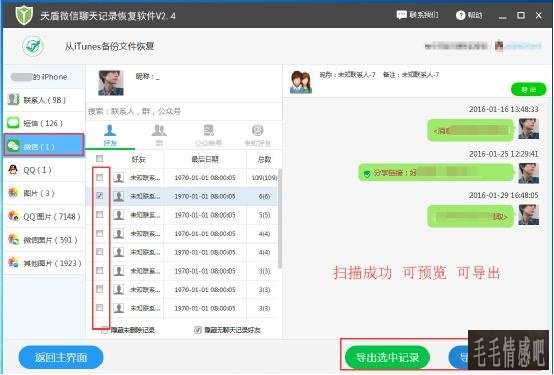554x375 pixels.
Task: Click the timestamp 2016-01-25 12:29:41
Action: click(504, 154)
